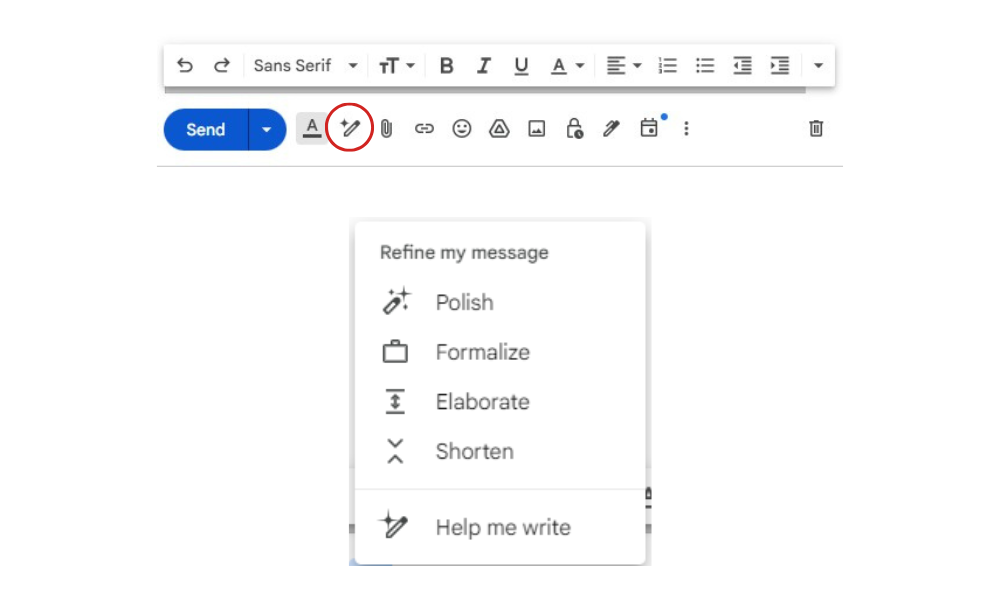Image resolution: width=1000 pixels, height=600 pixels.
Task: Choose Elaborate in the refine menu
Action: coord(500,402)
